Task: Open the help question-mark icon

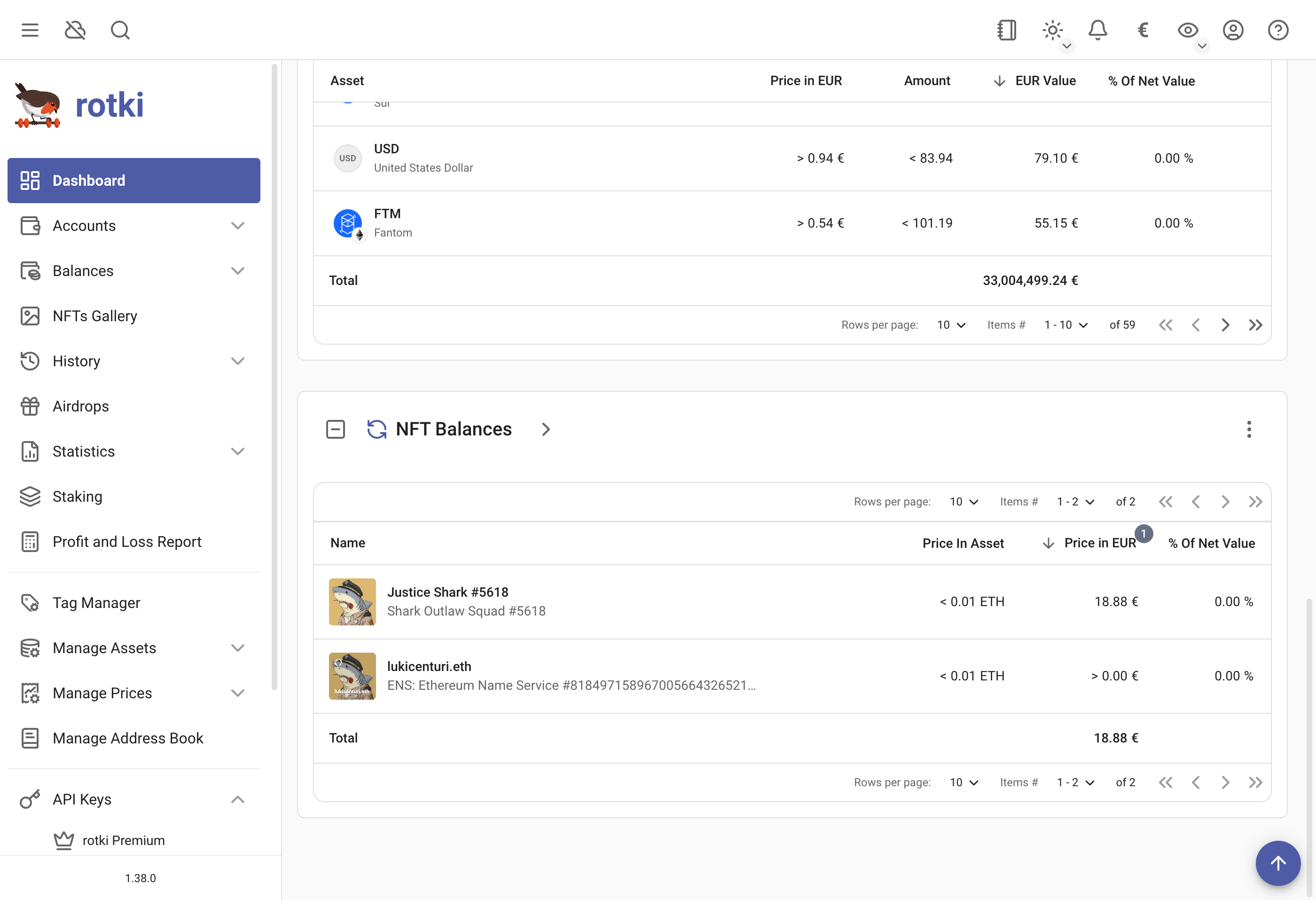Action: (x=1278, y=30)
